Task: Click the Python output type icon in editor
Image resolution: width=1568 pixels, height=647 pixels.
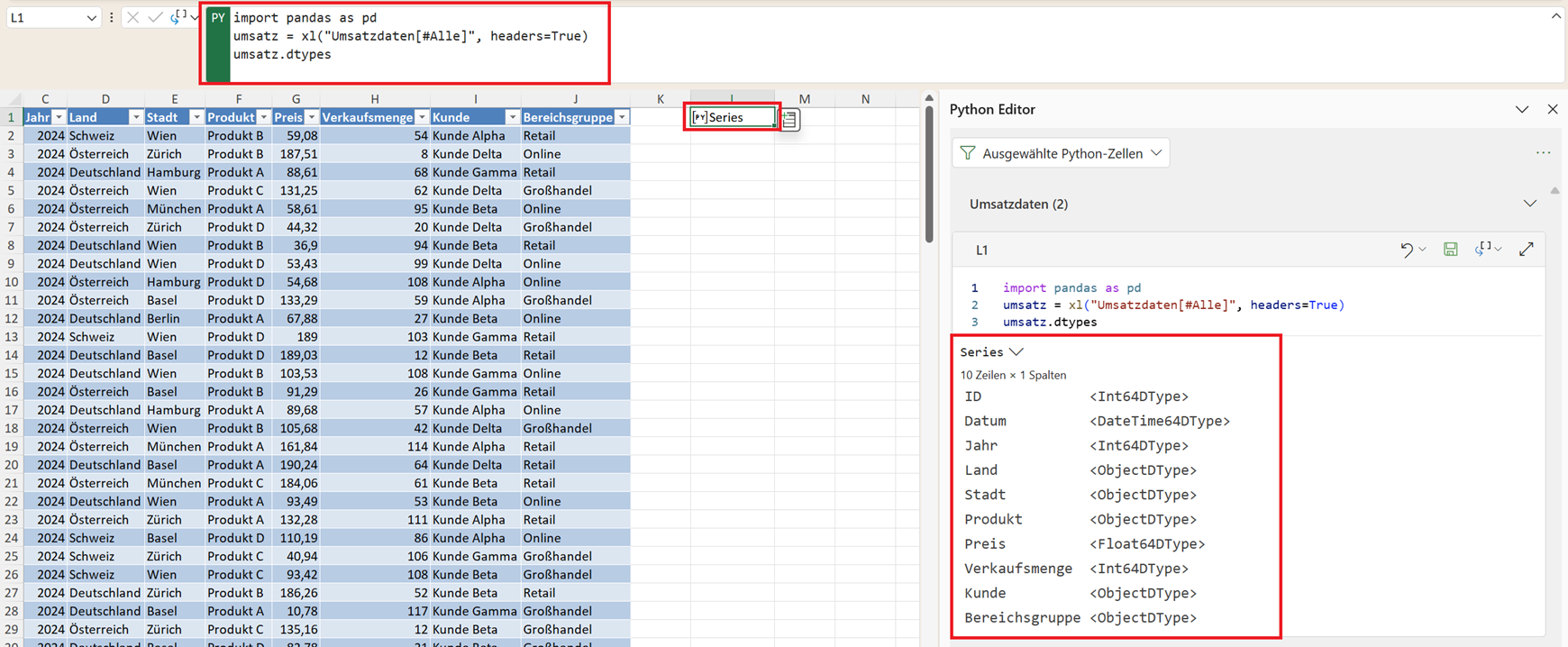Action: click(x=1482, y=250)
